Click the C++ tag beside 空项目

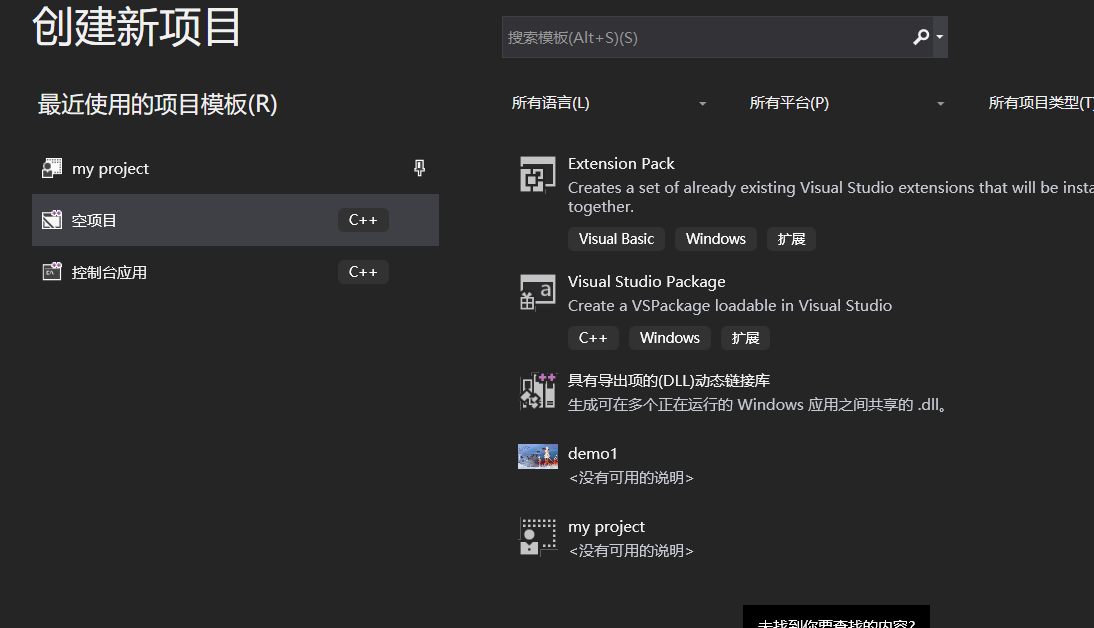point(363,220)
